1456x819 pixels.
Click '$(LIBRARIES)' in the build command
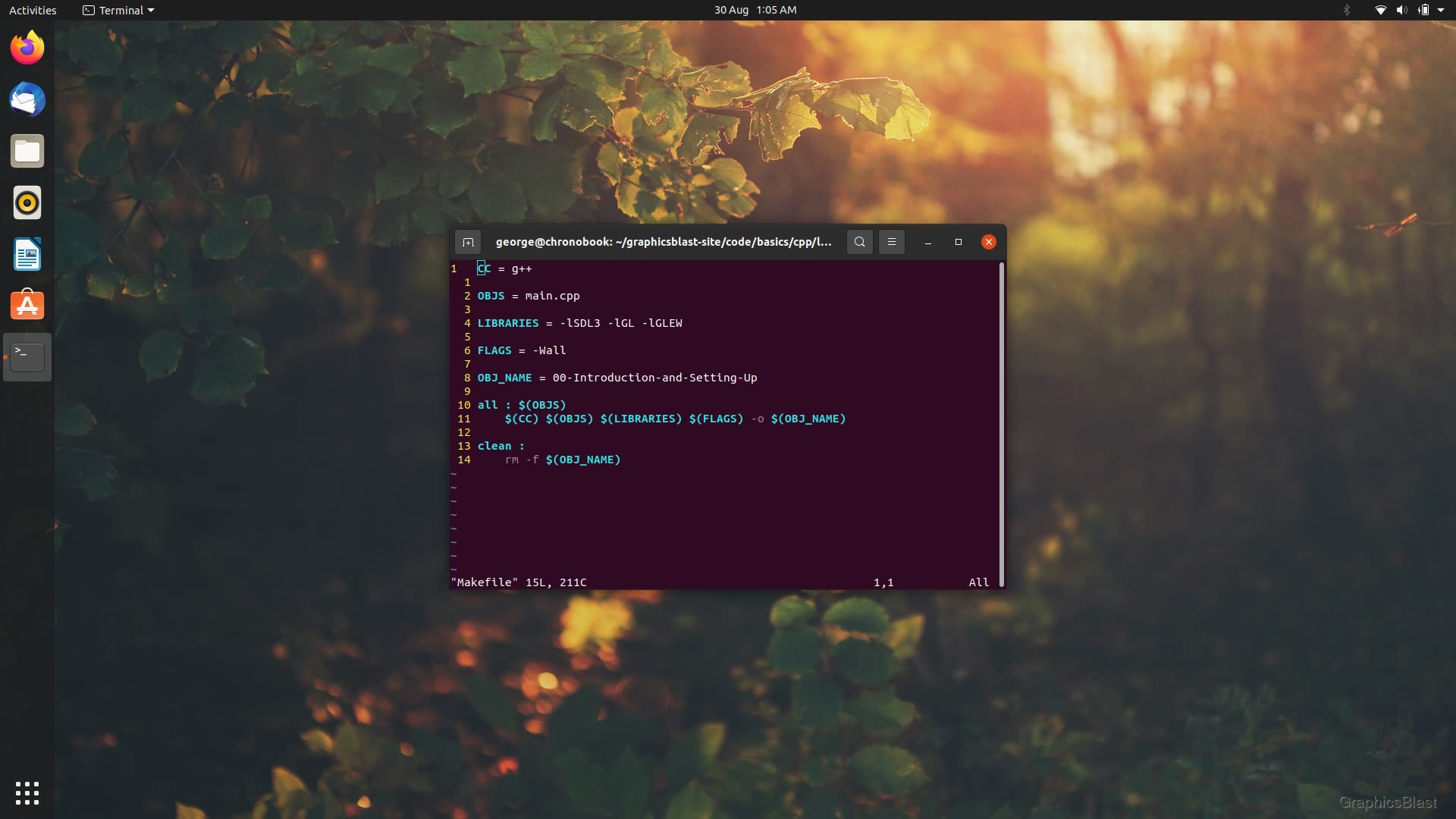(x=641, y=419)
